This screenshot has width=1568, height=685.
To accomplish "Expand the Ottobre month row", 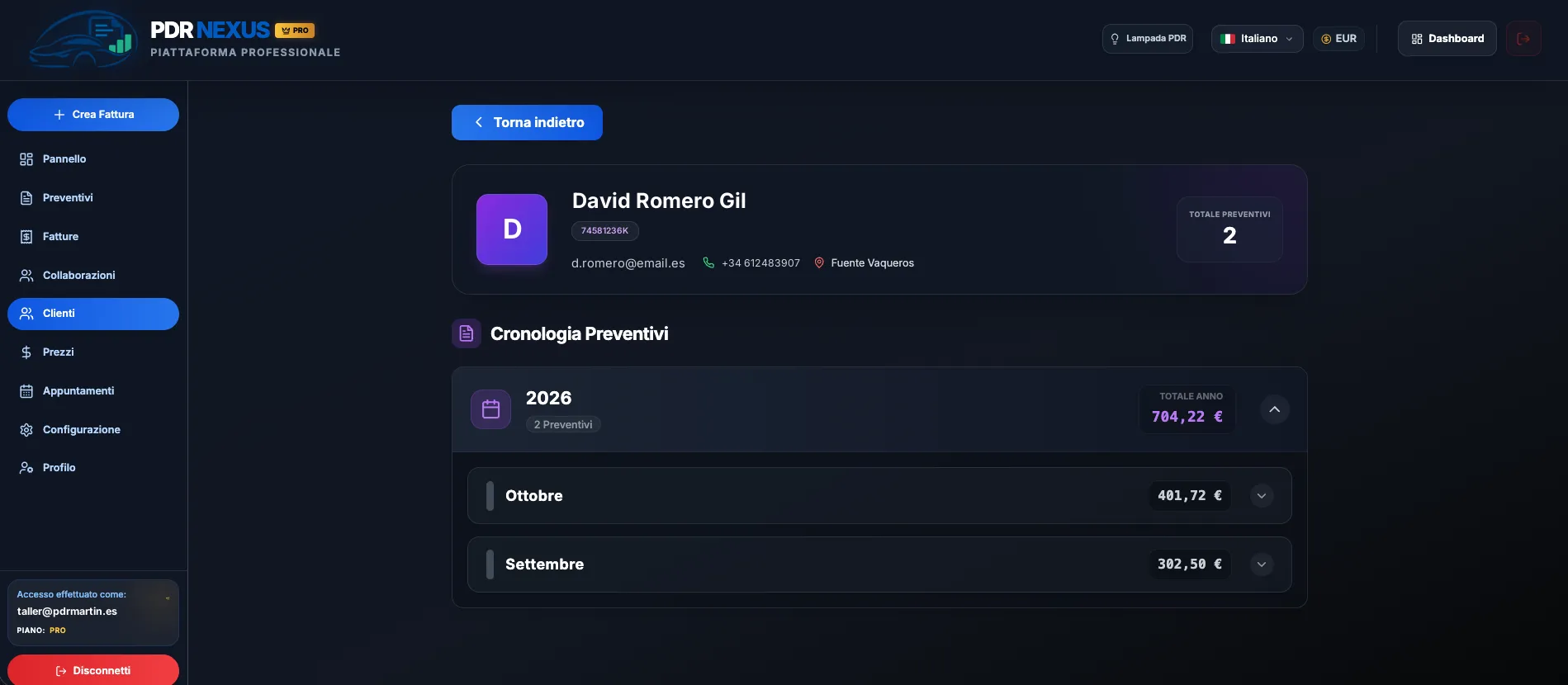I will pos(1261,496).
